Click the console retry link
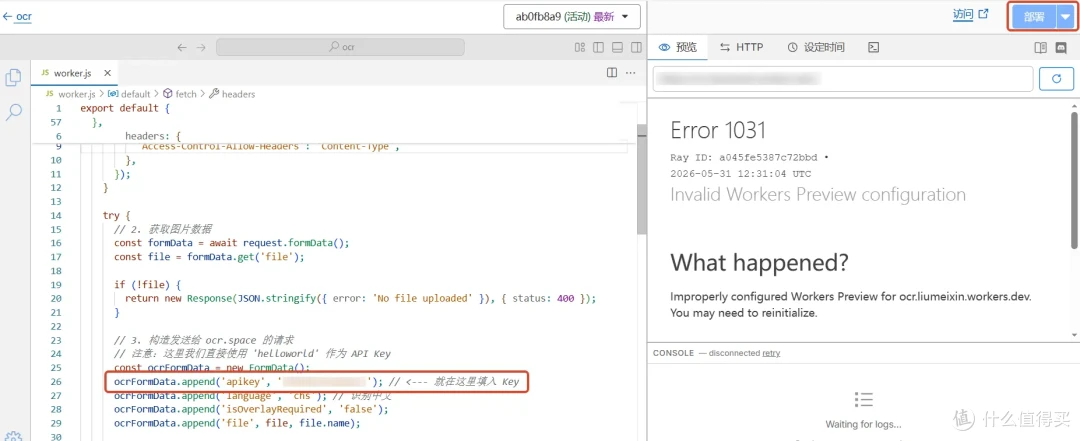Viewport: 1080px width, 441px height. (771, 353)
